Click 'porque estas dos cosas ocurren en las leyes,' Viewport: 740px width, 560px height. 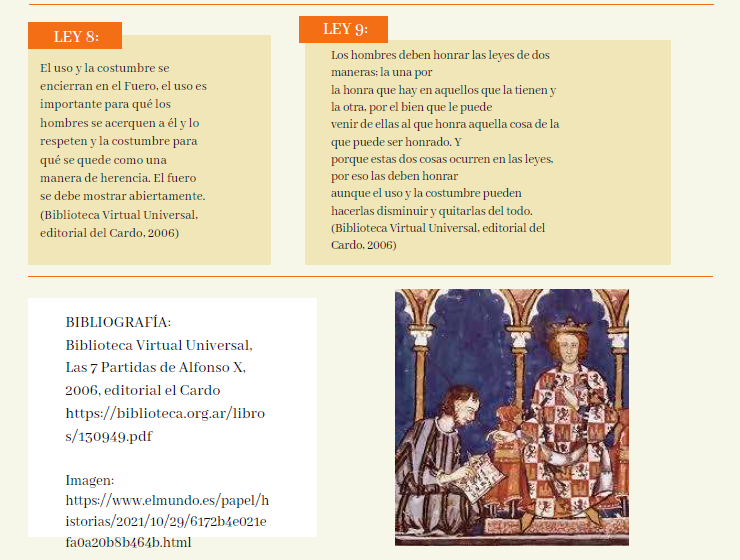pyautogui.click(x=442, y=159)
